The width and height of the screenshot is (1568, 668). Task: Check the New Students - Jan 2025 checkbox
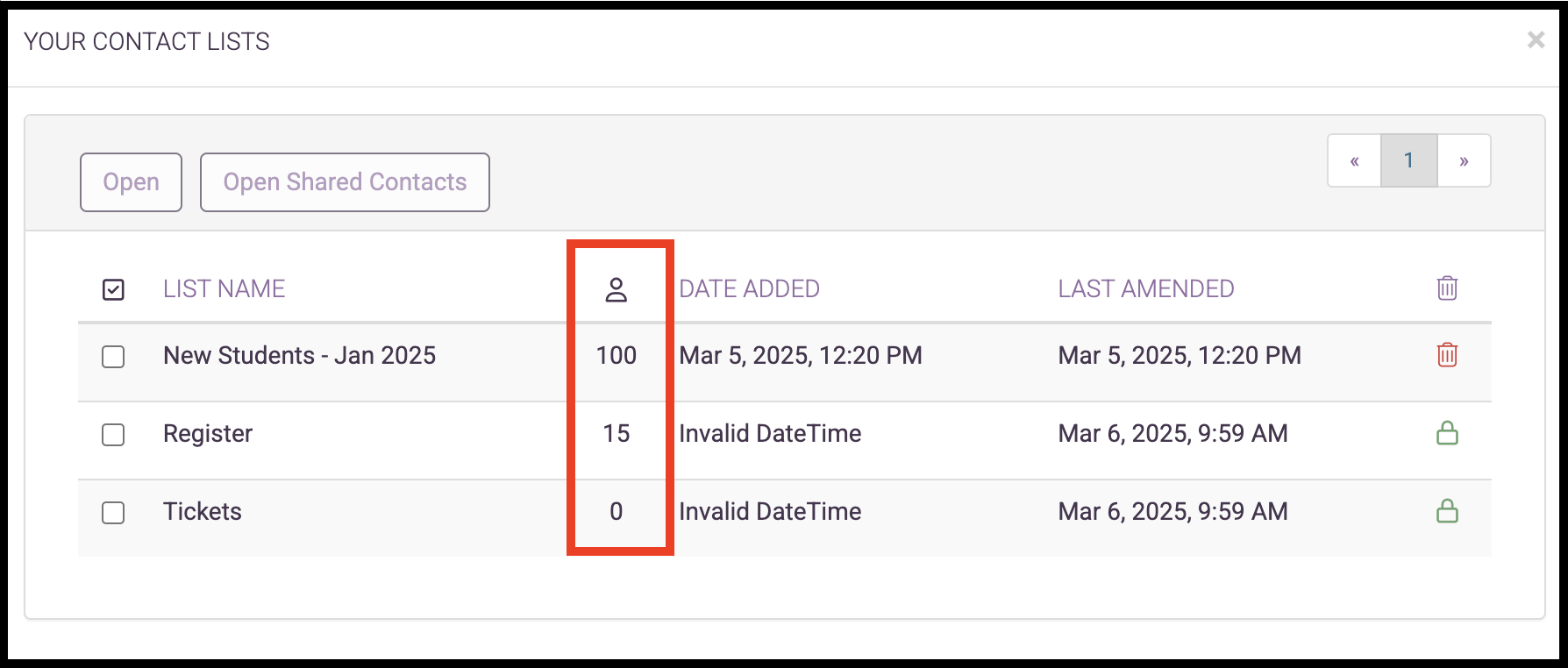113,357
